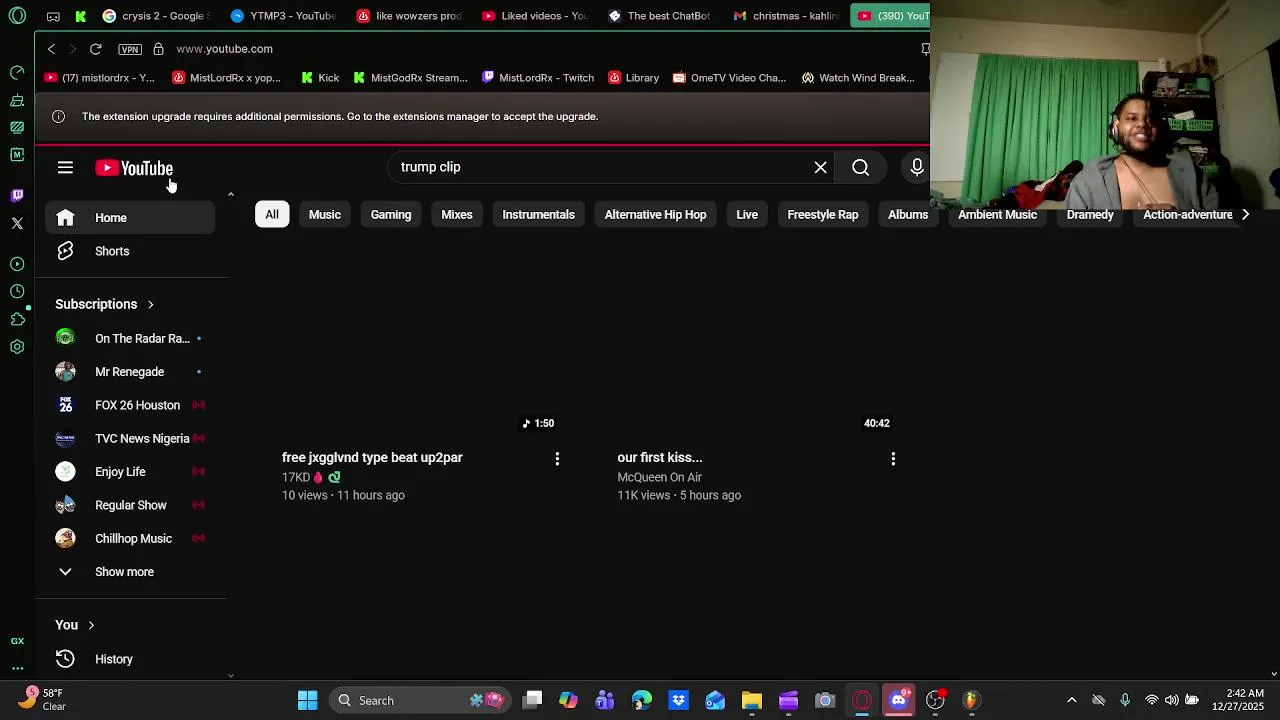Switch to 'like wowzers prod' tab
This screenshot has height=720, width=1280.
click(409, 16)
